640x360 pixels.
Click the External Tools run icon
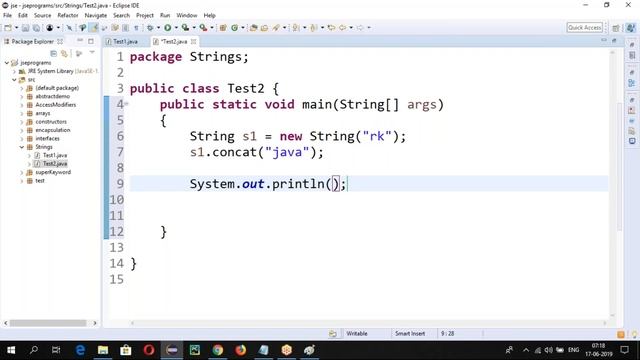[x=204, y=28]
